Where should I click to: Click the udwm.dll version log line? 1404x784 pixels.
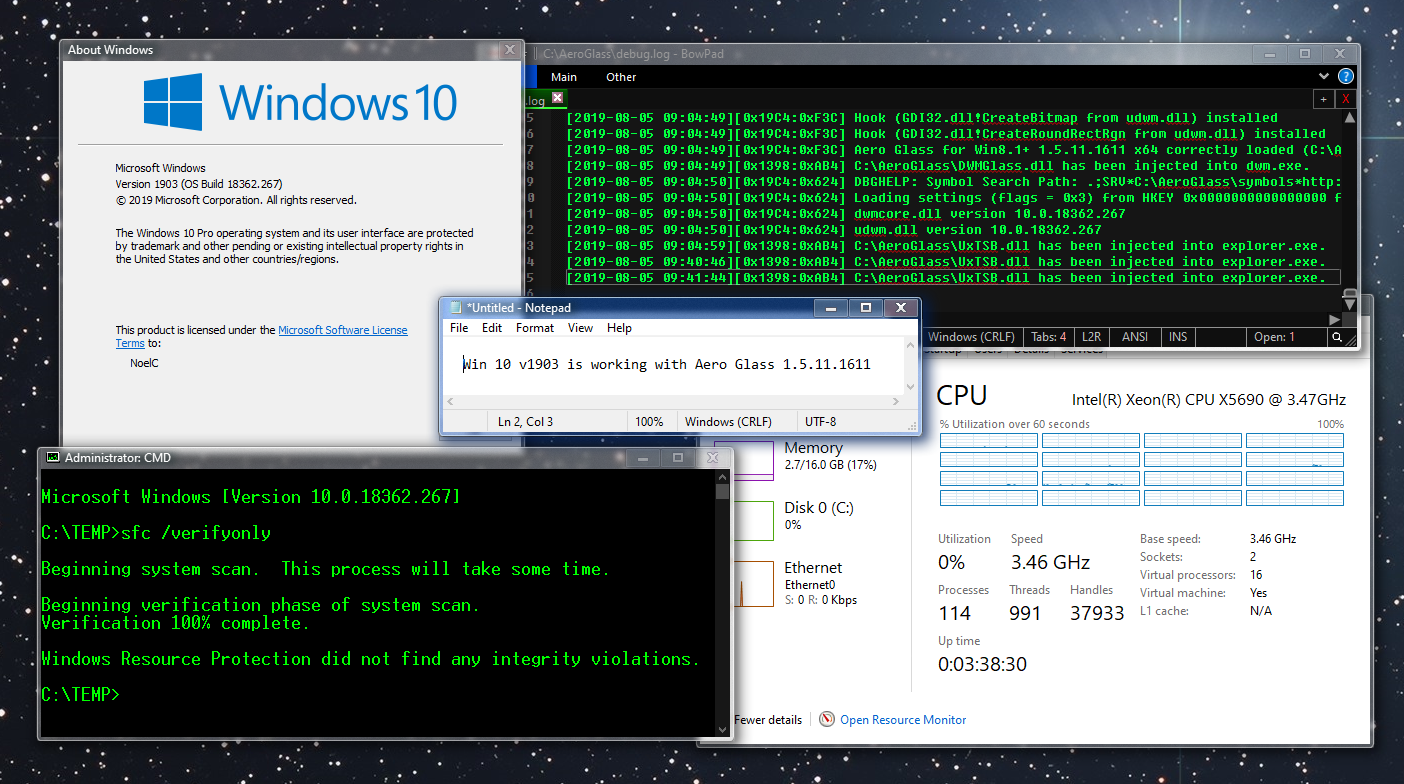tap(834, 230)
